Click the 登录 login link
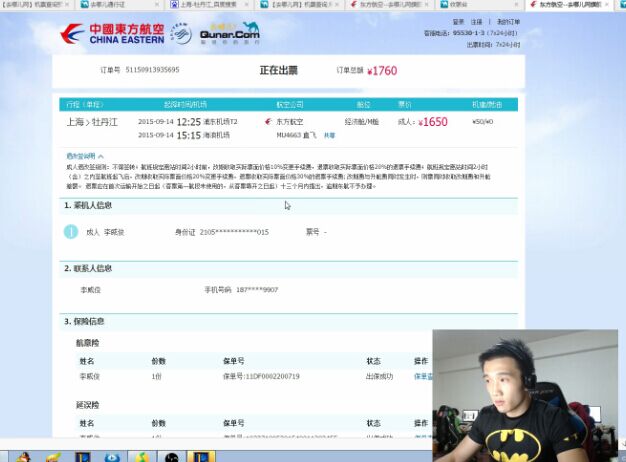 pyautogui.click(x=458, y=22)
